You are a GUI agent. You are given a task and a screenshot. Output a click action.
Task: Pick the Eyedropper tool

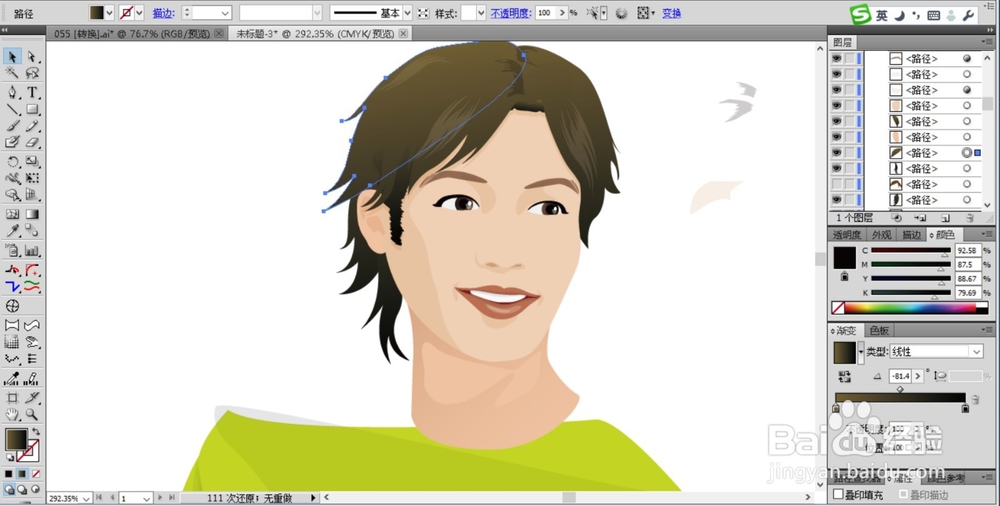[x=12, y=231]
